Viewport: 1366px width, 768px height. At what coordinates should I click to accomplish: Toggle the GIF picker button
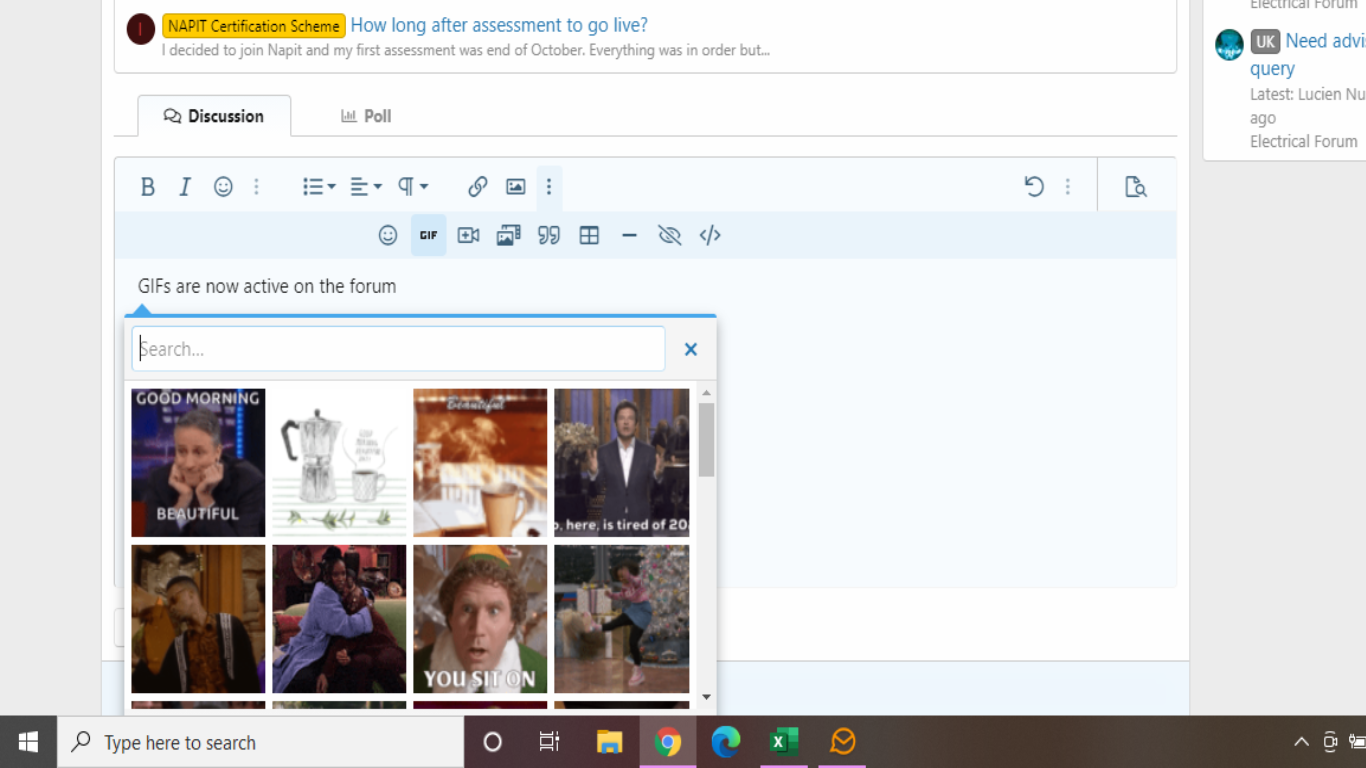[428, 235]
